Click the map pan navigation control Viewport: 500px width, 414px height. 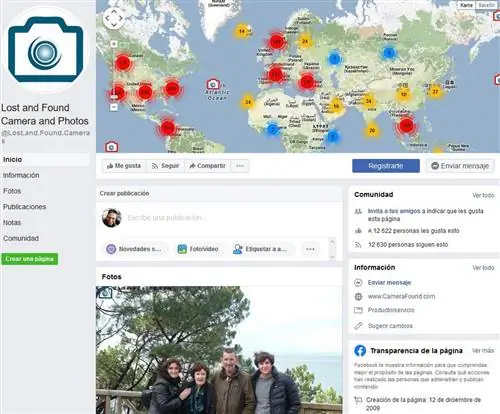[x=114, y=18]
